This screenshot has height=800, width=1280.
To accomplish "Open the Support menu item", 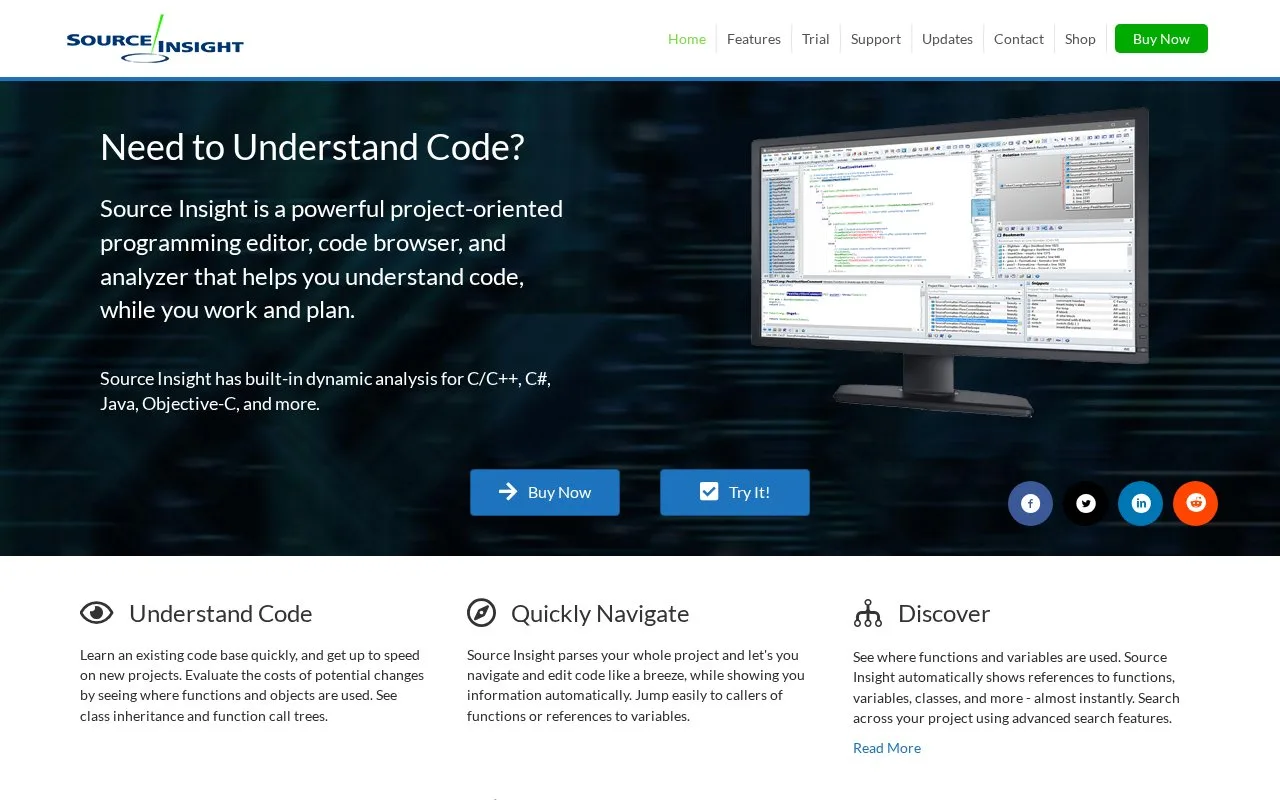I will tap(876, 39).
